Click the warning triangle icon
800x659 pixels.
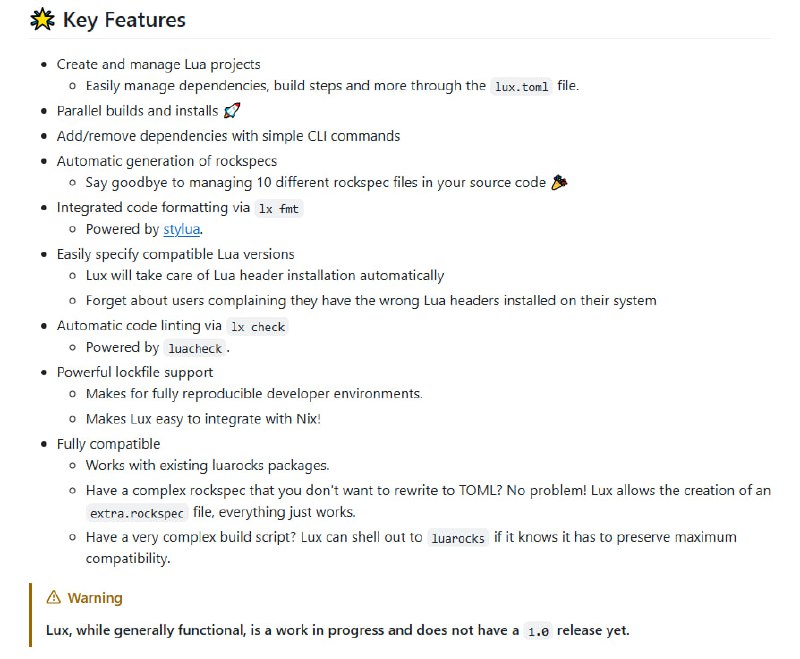pyautogui.click(x=54, y=598)
